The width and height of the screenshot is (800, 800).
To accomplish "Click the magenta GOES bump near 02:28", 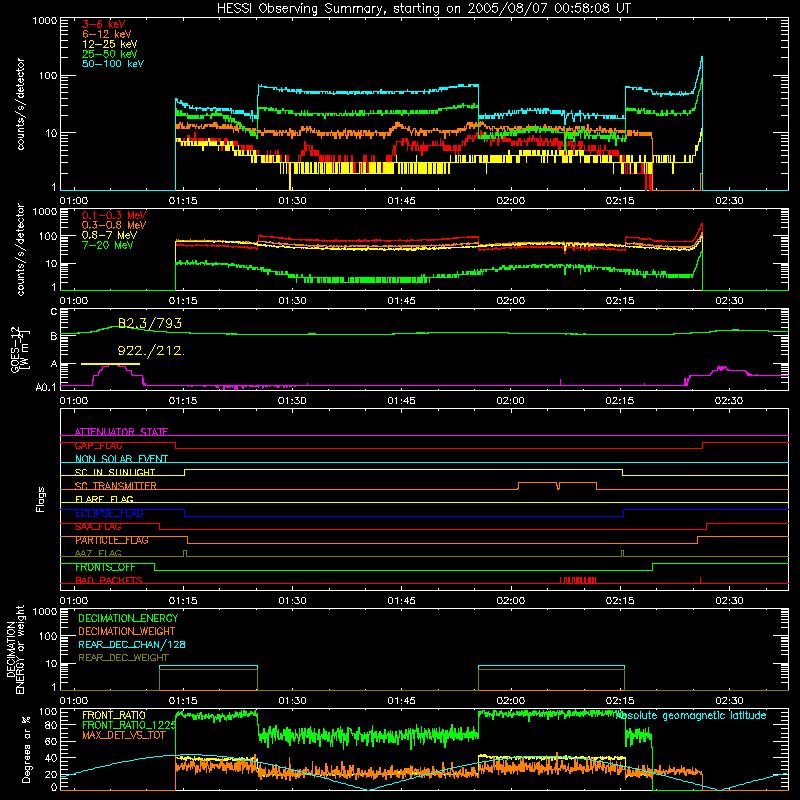I will (721, 369).
